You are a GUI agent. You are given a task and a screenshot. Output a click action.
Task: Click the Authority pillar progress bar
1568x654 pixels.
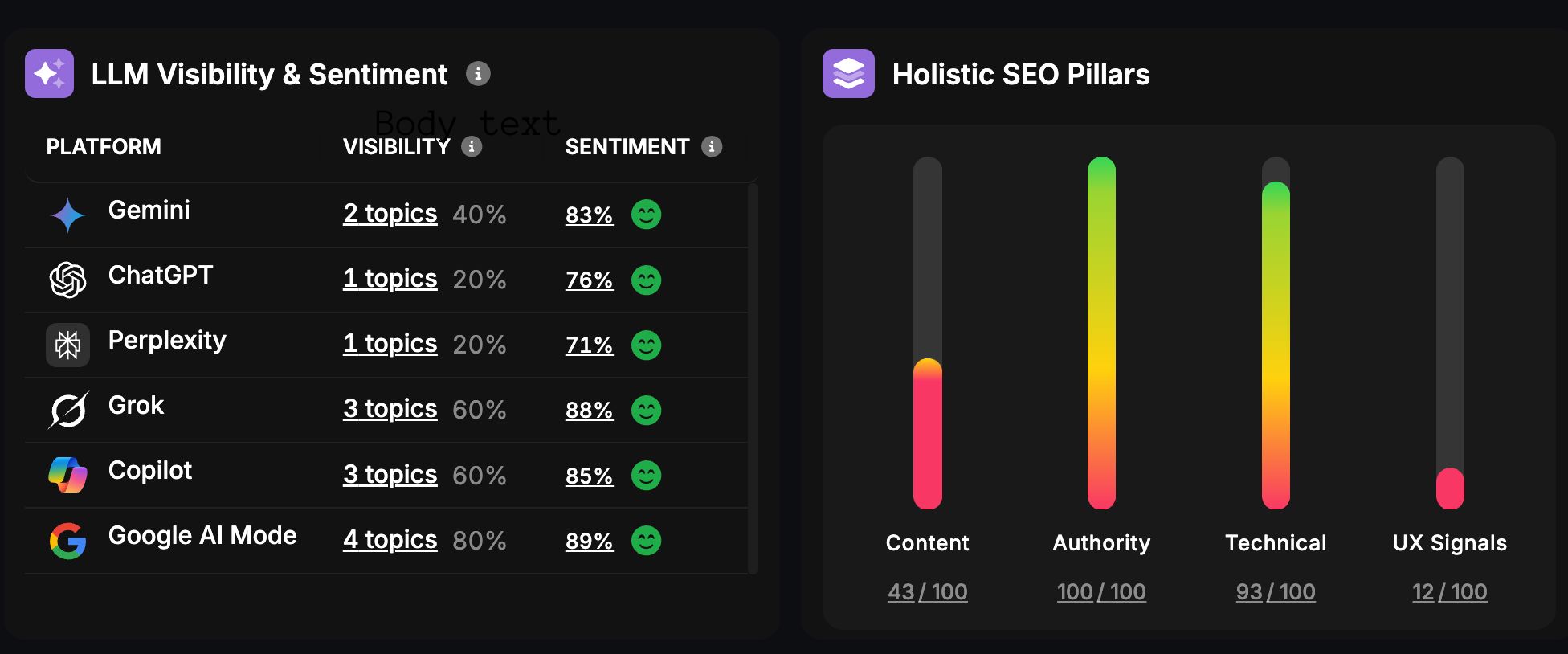(1101, 333)
